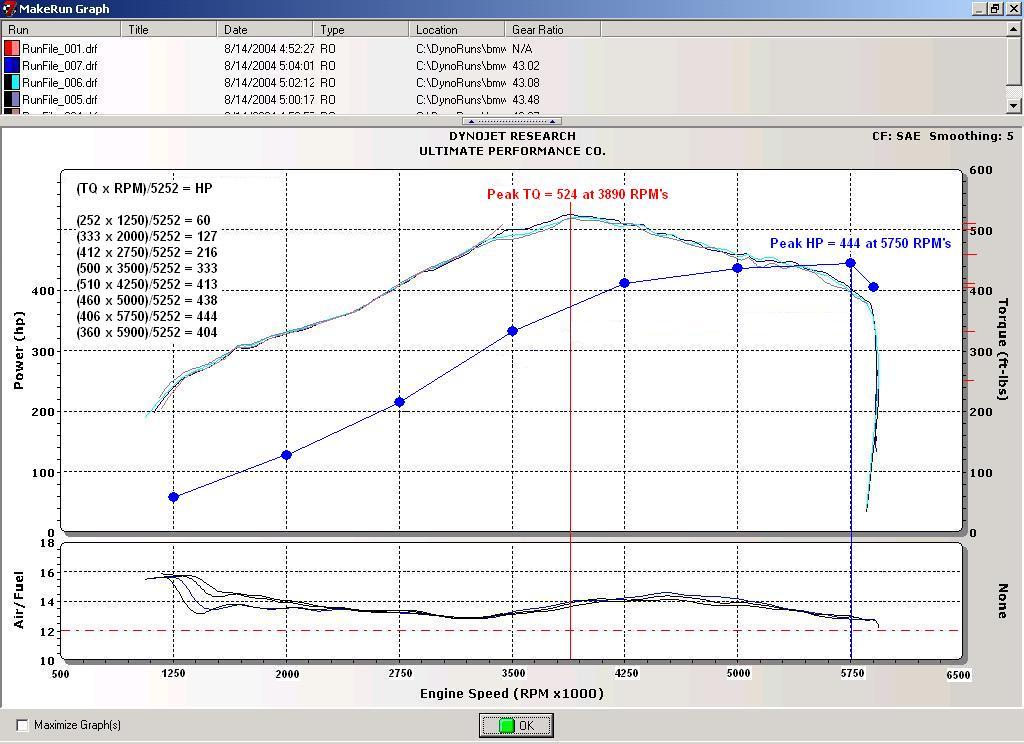Click the splitter handle below the run list
Image resolution: width=1024 pixels, height=744 pixels.
512,121
